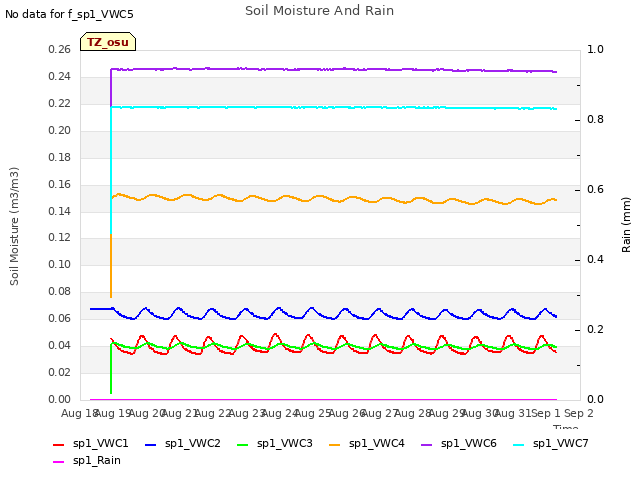Click the red sp1_VWC1 legend swatch
Image resolution: width=640 pixels, height=480 pixels.
59,444
